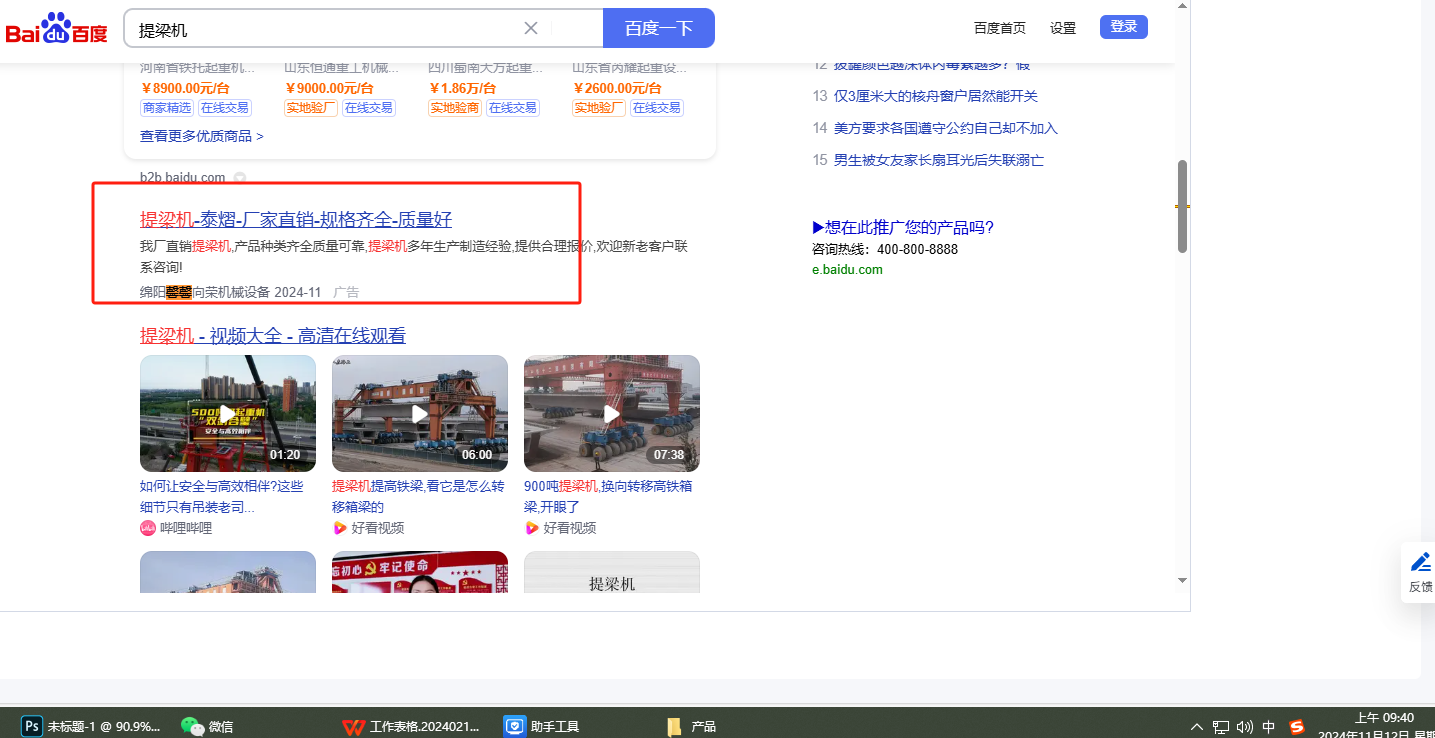
Task: Open 设置 menu in the header
Action: click(x=1063, y=28)
